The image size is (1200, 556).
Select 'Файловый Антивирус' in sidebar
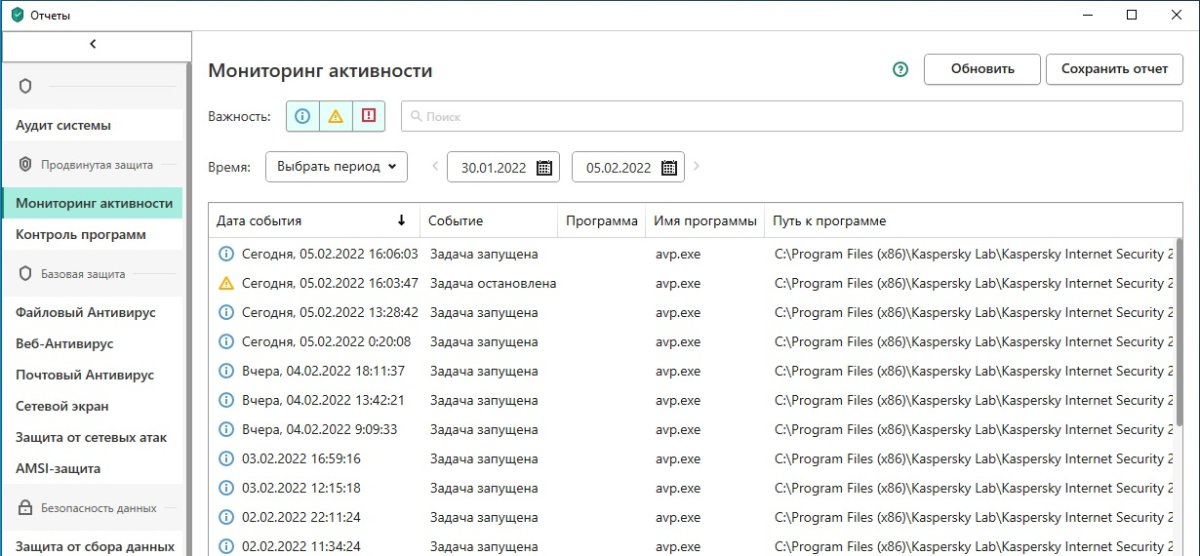click(x=85, y=312)
